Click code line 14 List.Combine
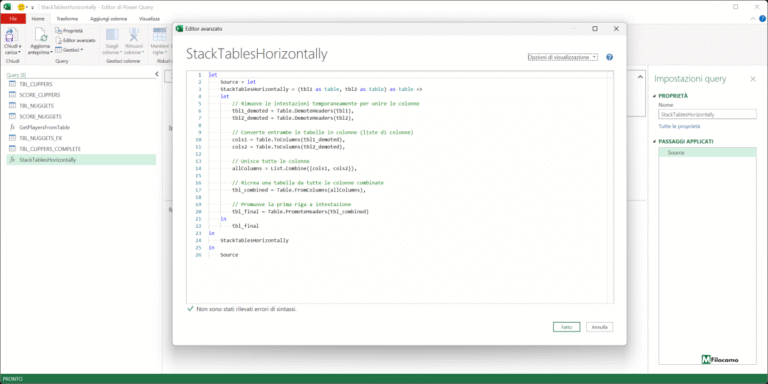 click(x=294, y=168)
